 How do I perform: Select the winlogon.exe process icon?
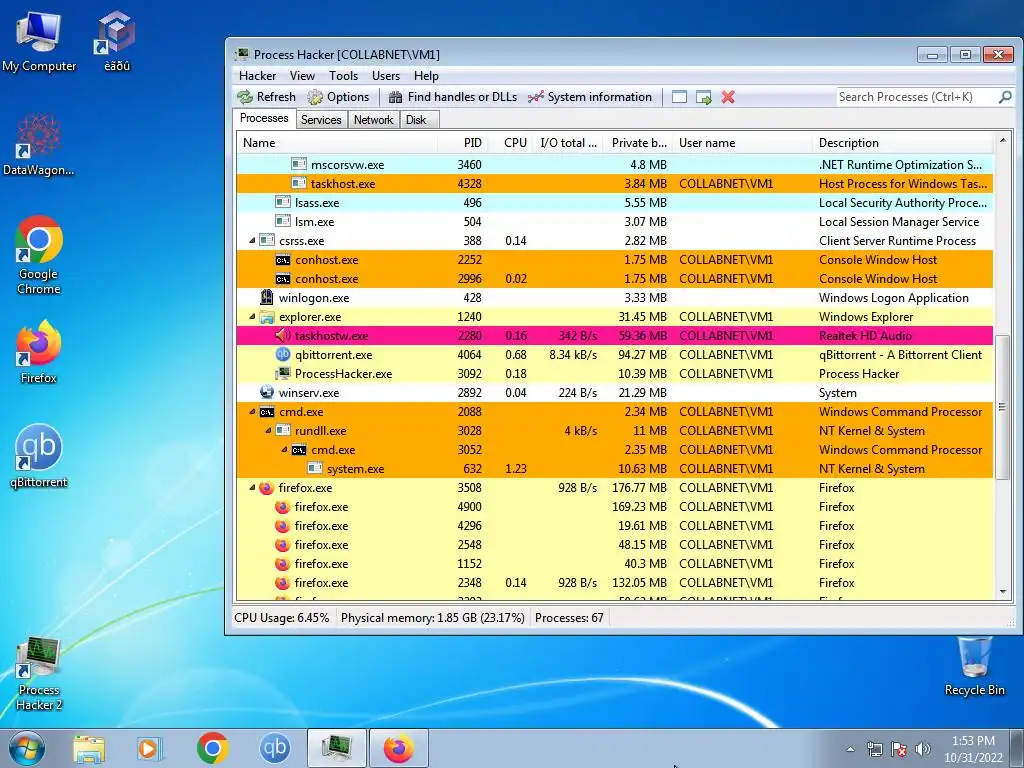(x=266, y=297)
